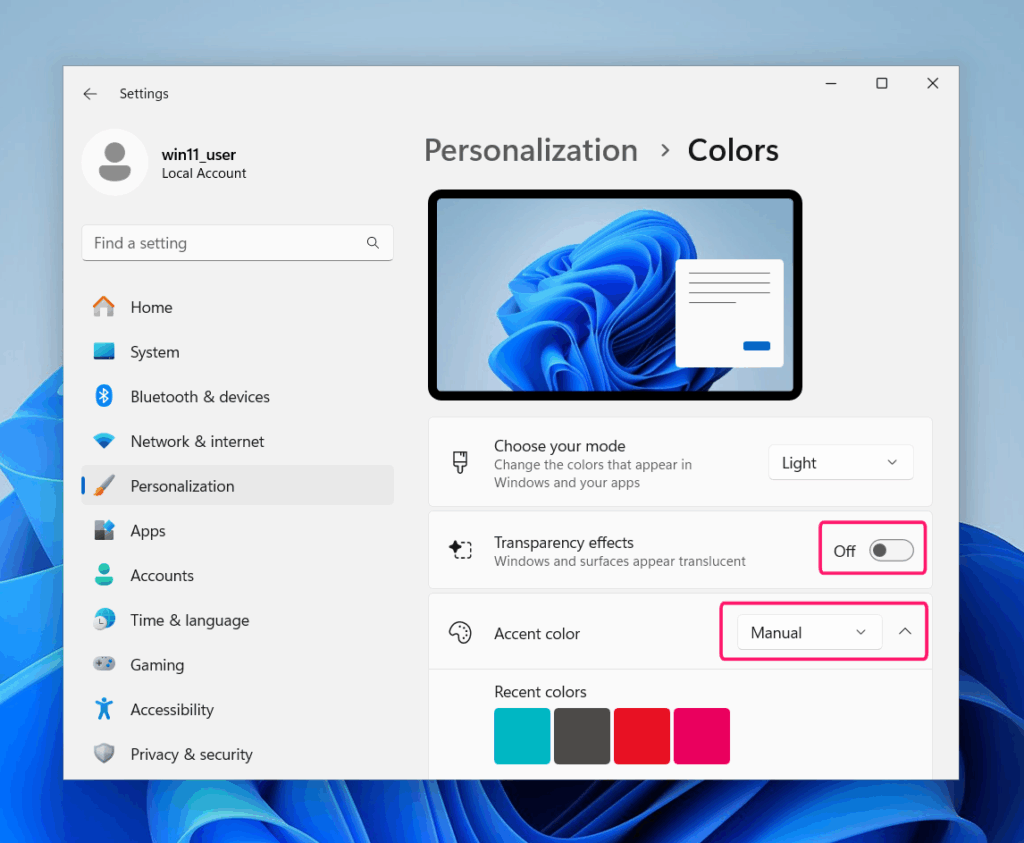
Task: Click the brush icon beside Choose your mode
Action: (460, 462)
